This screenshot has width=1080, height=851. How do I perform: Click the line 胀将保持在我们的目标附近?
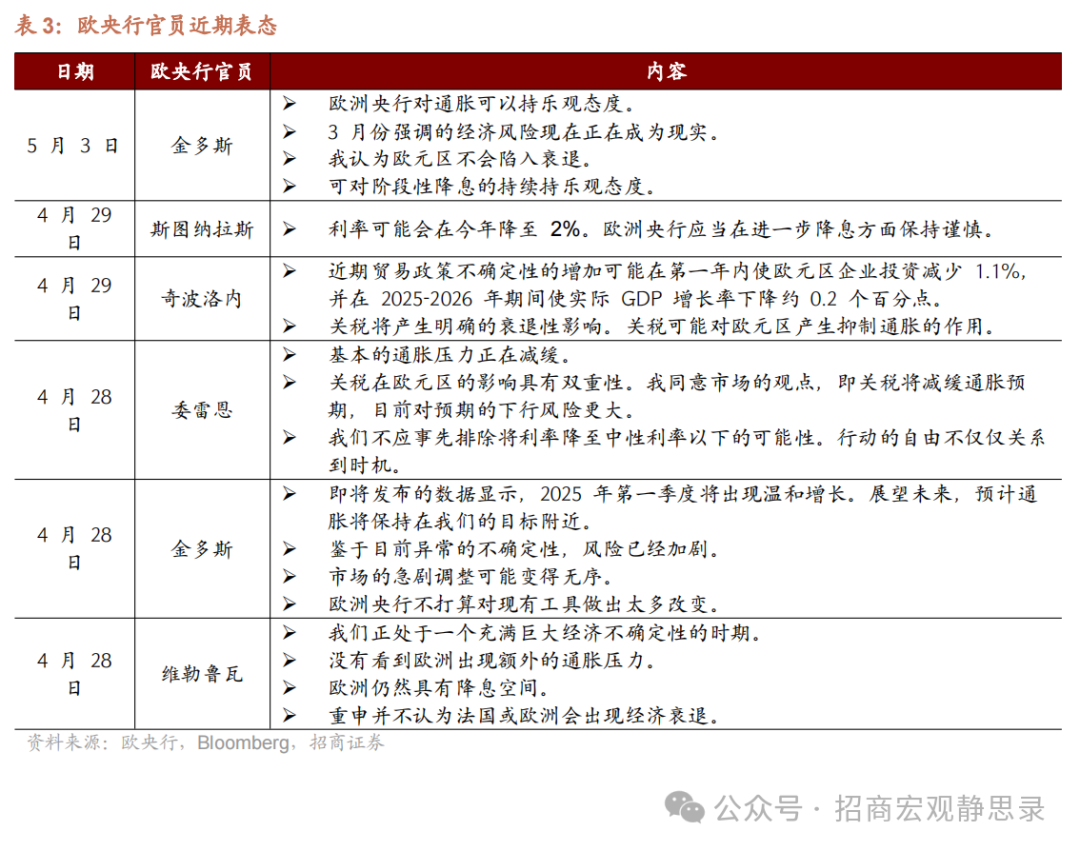459,522
